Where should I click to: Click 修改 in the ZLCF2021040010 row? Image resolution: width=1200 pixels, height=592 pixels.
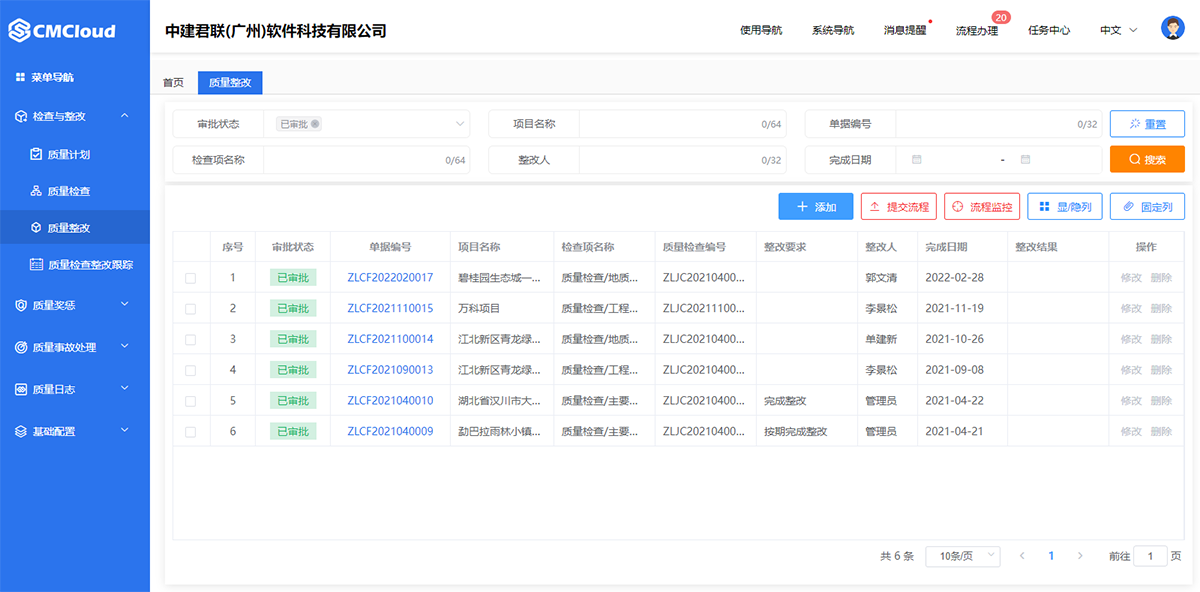coord(1130,401)
